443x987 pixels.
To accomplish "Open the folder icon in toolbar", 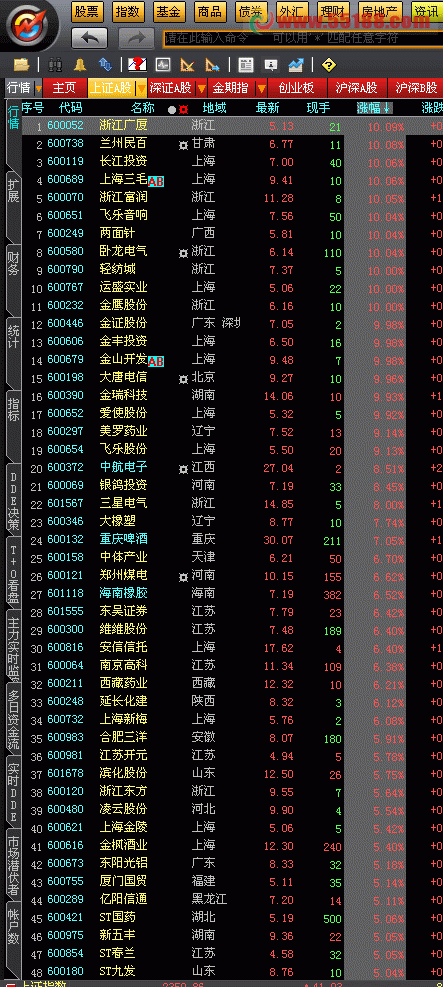I will pyautogui.click(x=21, y=64).
